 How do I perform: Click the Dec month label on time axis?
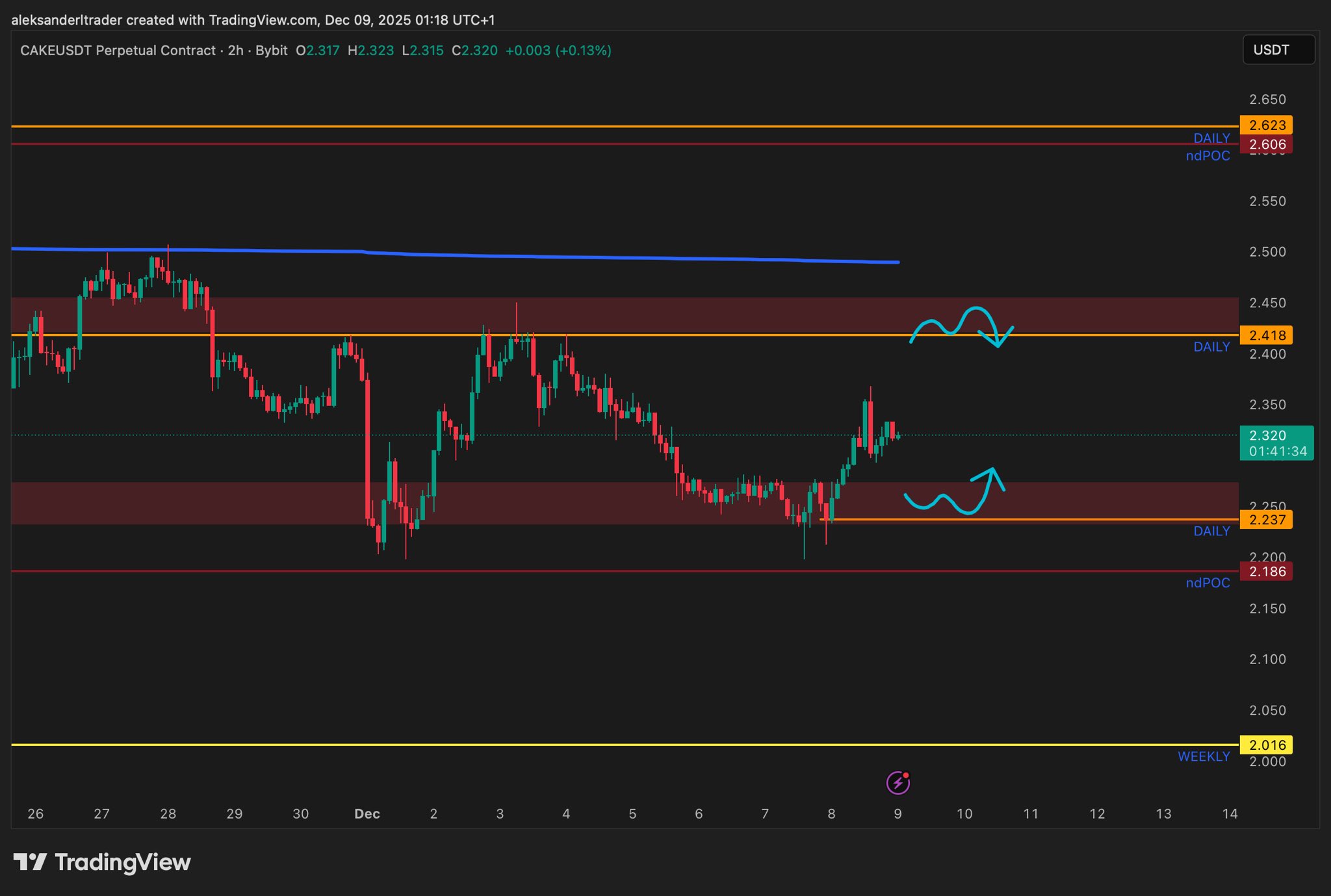(367, 813)
